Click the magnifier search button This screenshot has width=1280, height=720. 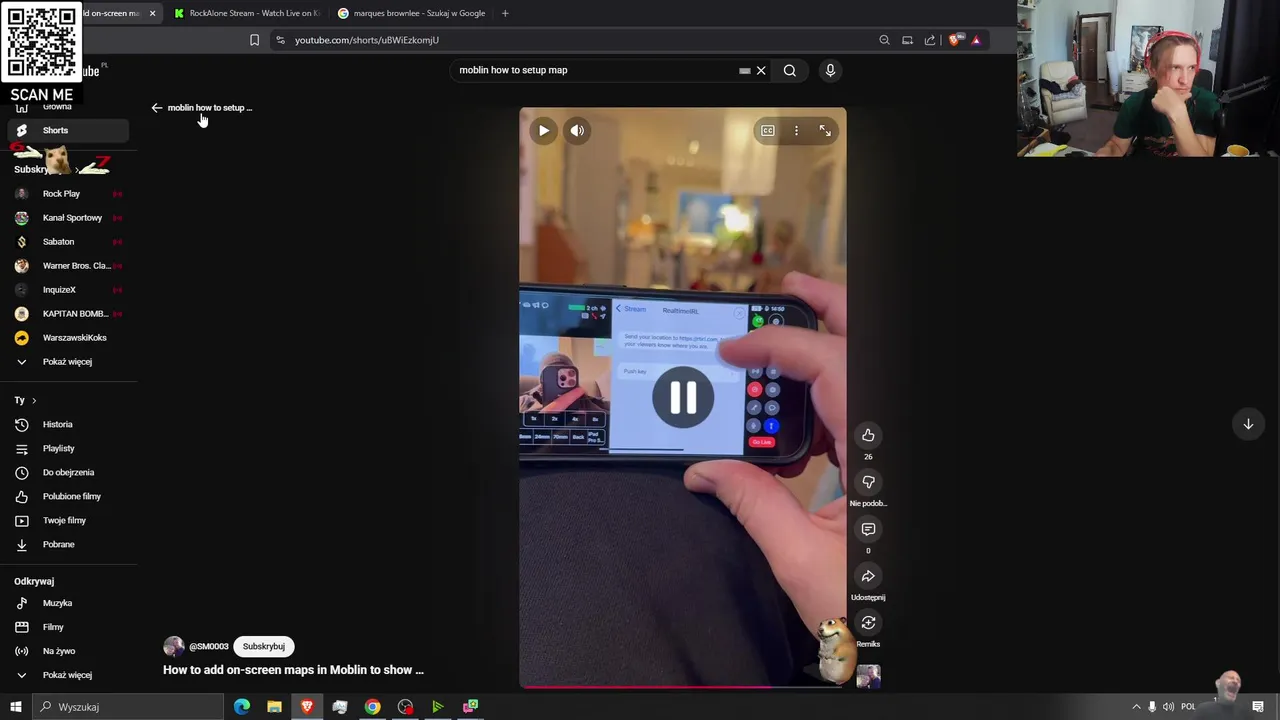[x=790, y=70]
